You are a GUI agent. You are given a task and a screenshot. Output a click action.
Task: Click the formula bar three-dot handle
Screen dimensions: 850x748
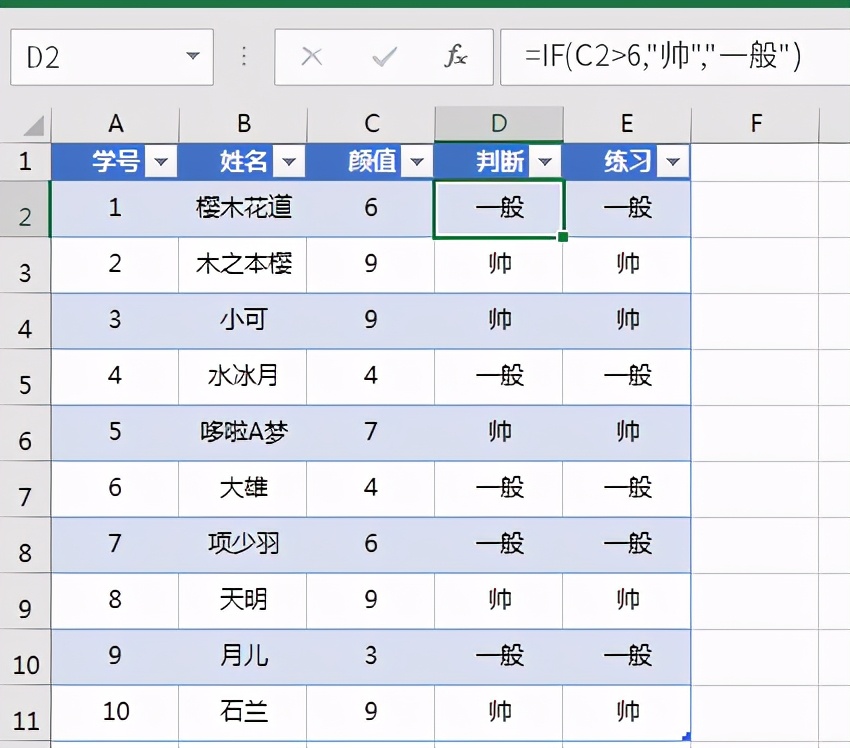(x=244, y=56)
